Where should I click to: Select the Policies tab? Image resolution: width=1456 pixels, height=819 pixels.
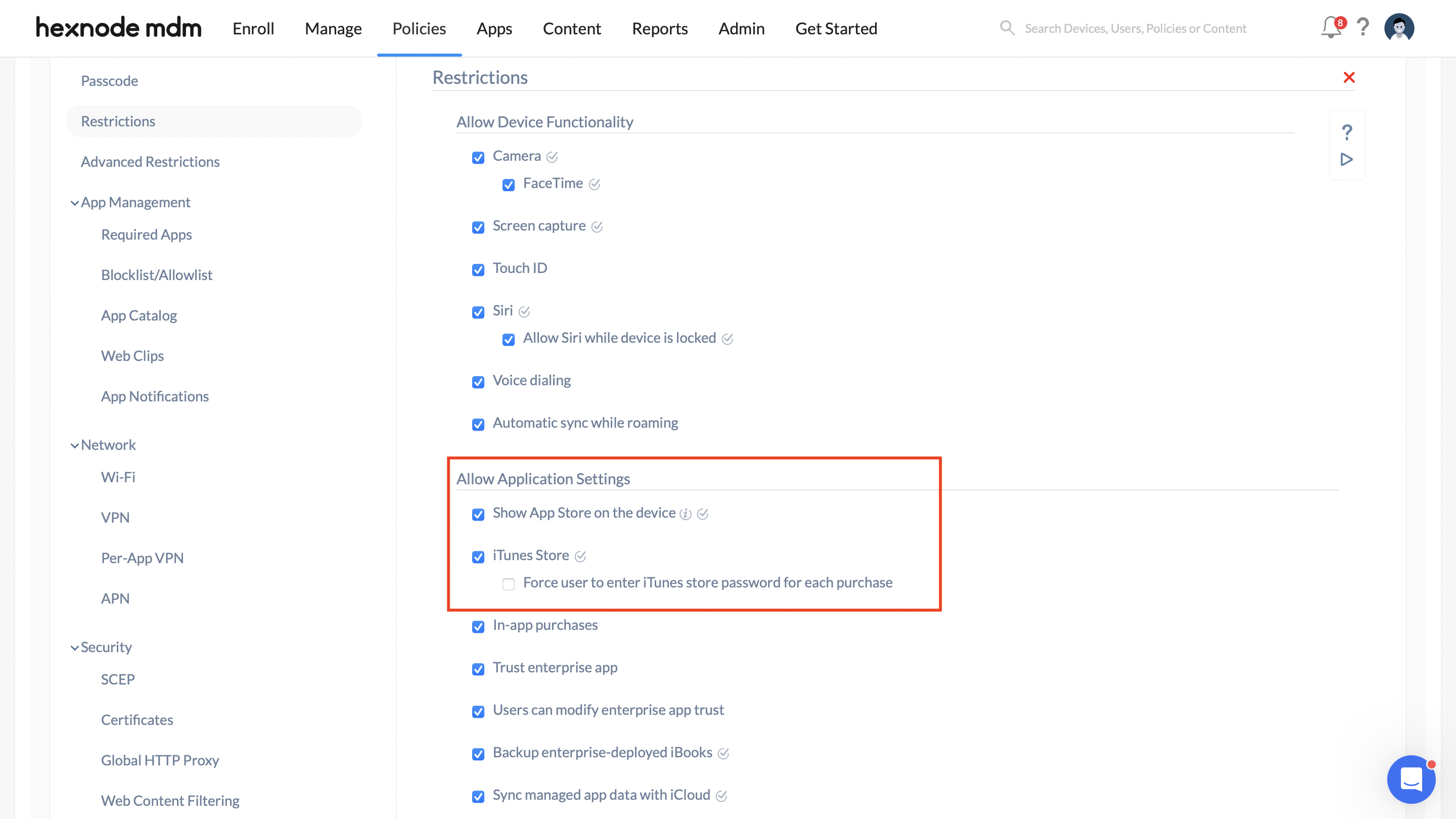419,28
